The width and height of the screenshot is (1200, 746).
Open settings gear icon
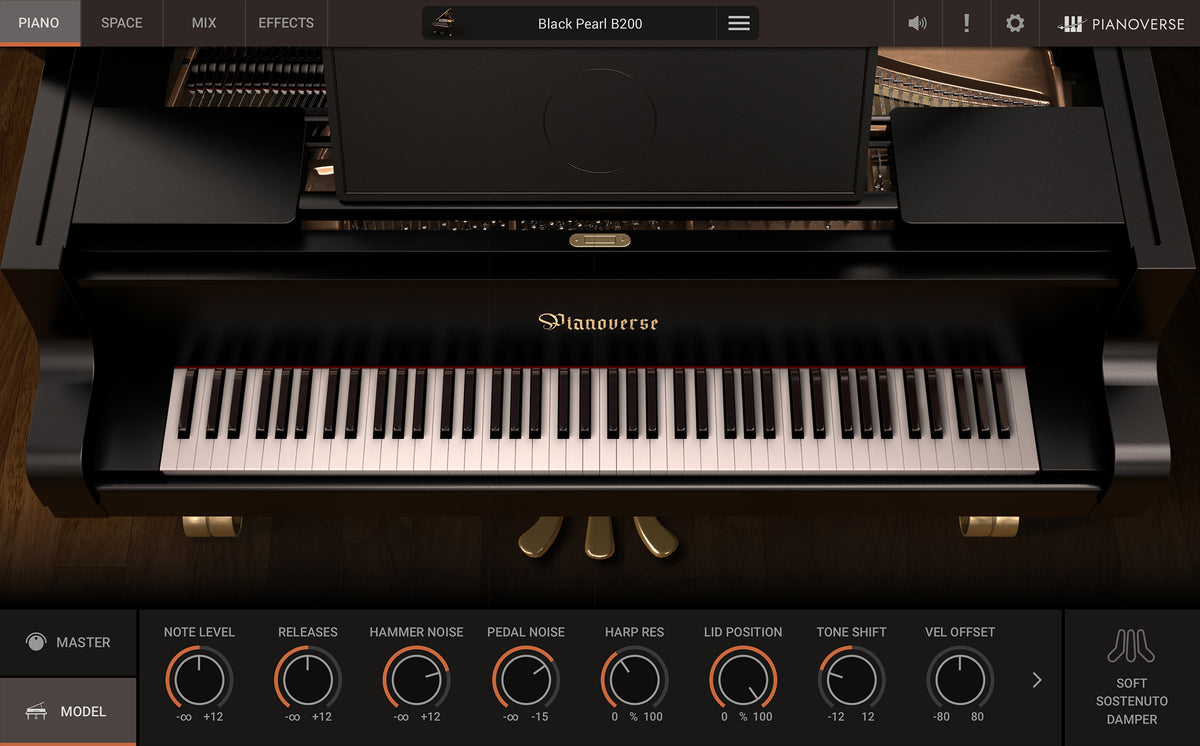(1015, 23)
